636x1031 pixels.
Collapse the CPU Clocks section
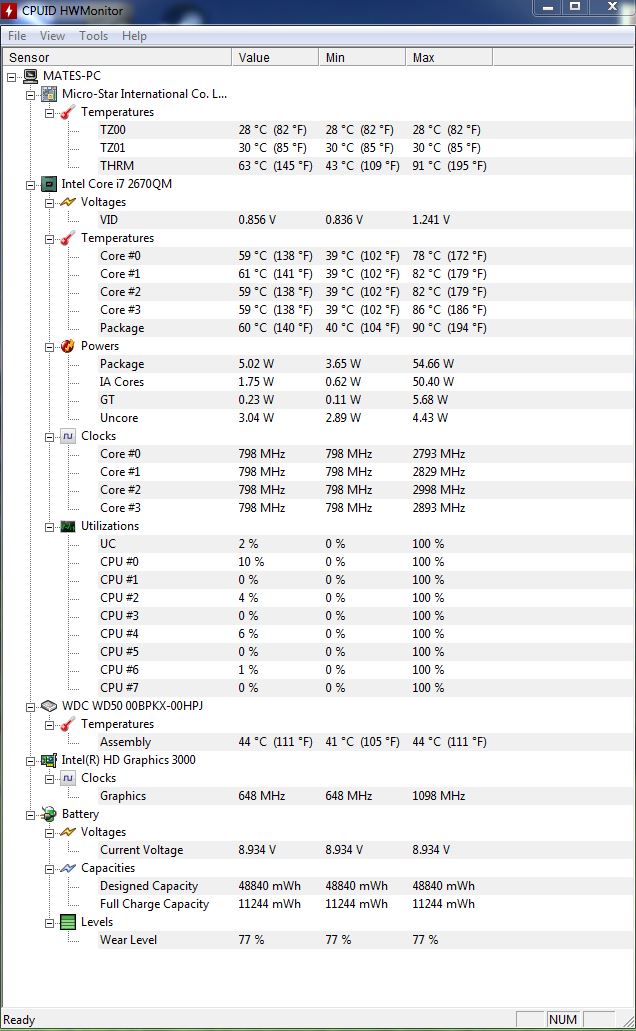point(49,436)
